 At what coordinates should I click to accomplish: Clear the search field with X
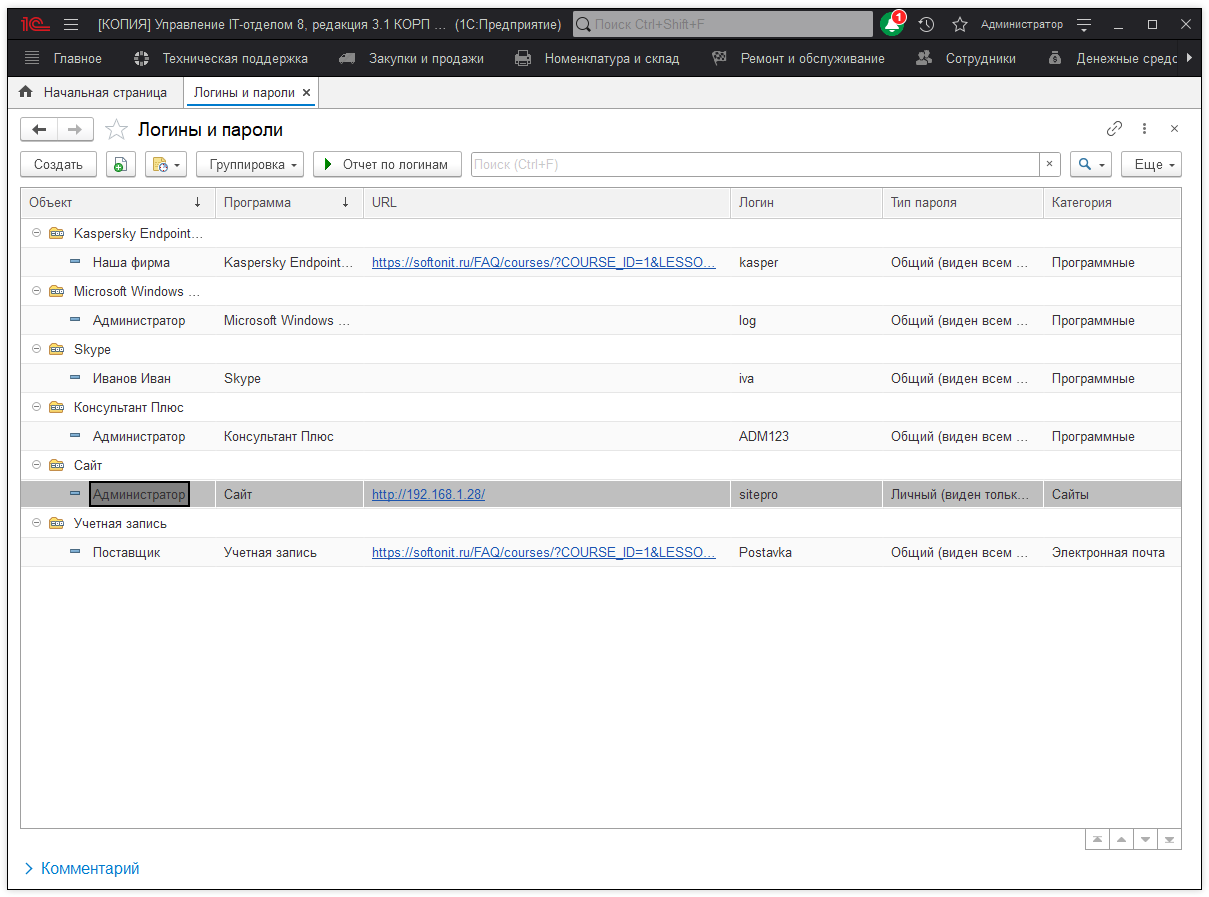[1049, 164]
